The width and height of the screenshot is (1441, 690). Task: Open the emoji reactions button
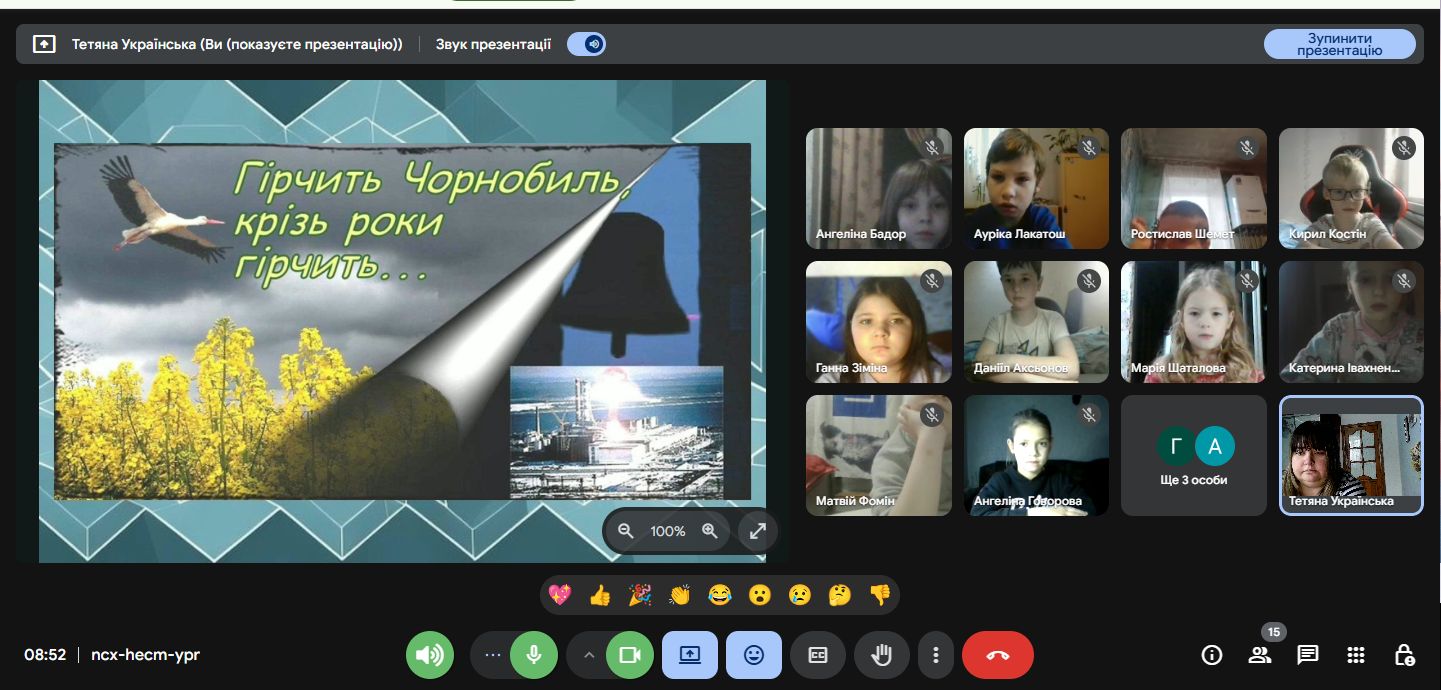click(x=753, y=655)
